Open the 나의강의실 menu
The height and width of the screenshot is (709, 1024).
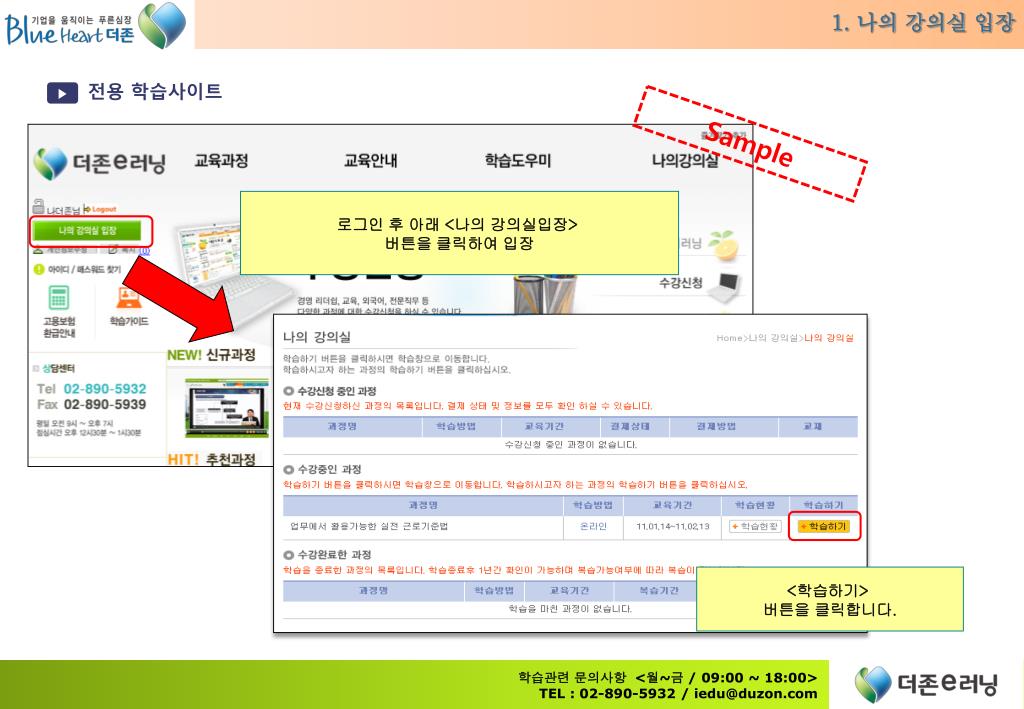[685, 161]
